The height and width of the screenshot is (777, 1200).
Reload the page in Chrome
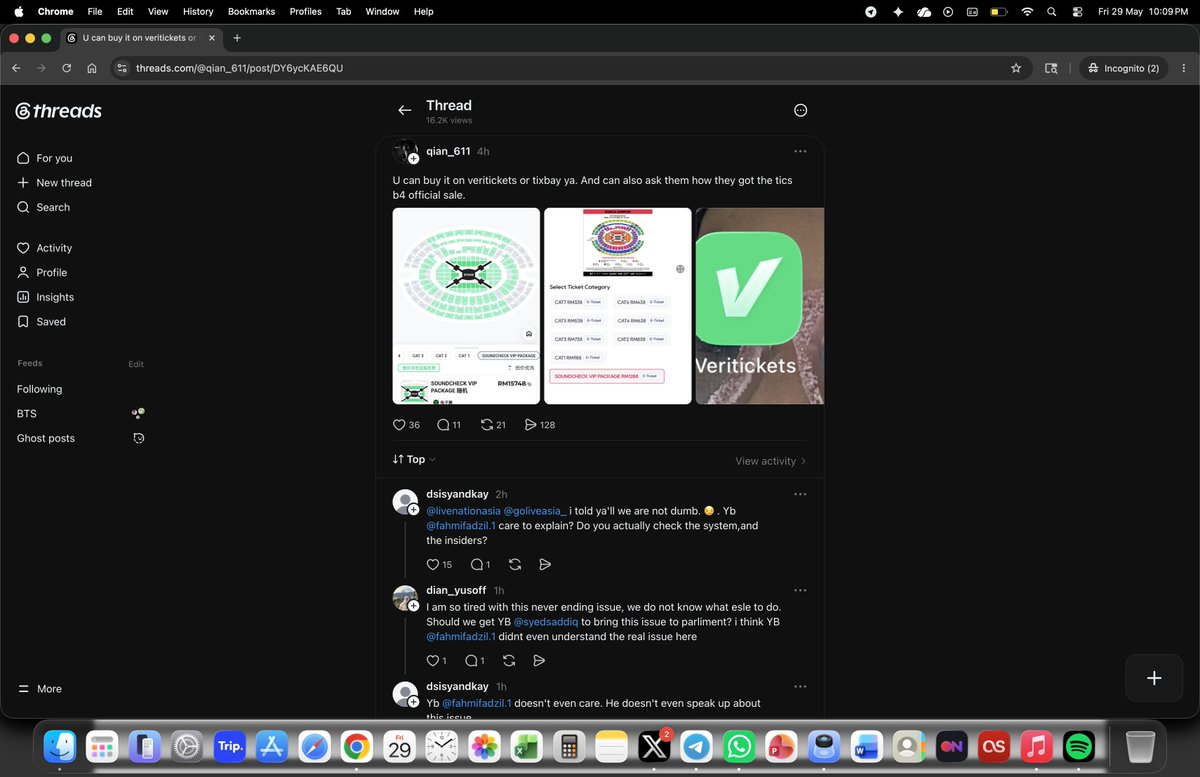(66, 68)
